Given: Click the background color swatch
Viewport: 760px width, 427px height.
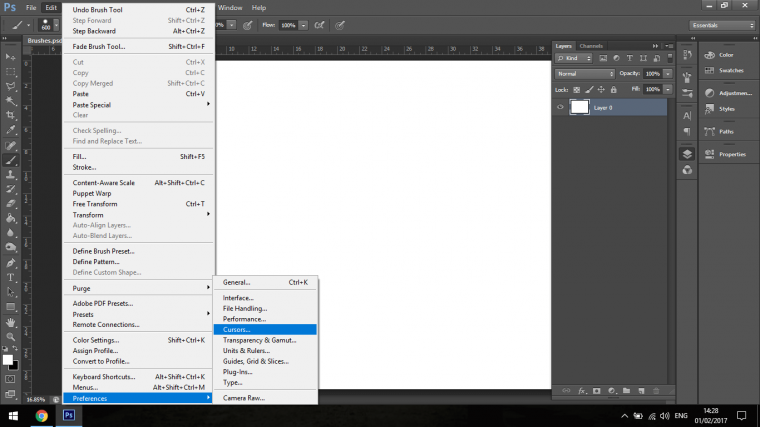Looking at the screenshot, I should pos(16,367).
